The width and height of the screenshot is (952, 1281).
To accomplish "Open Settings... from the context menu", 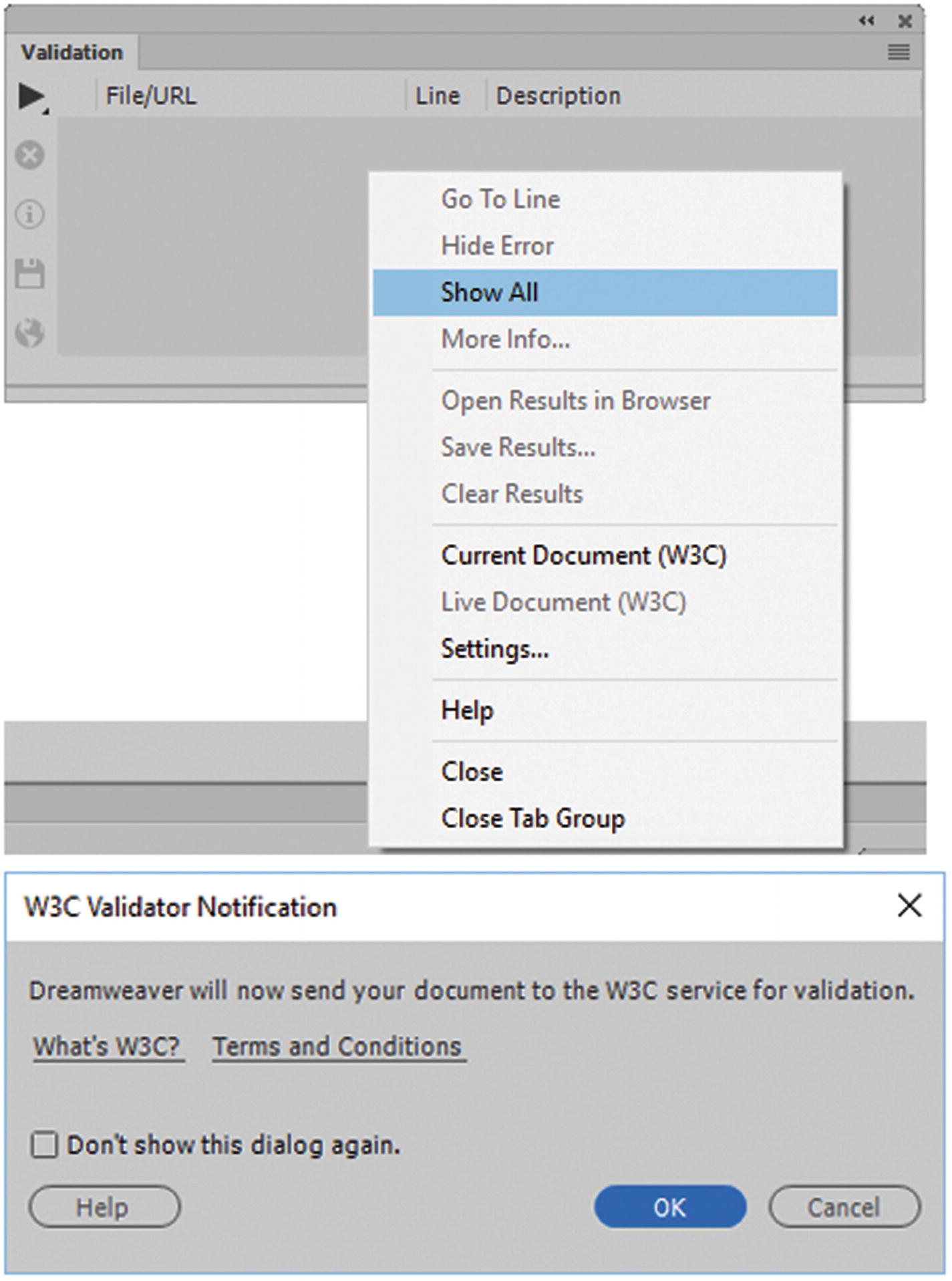I will coord(495,649).
